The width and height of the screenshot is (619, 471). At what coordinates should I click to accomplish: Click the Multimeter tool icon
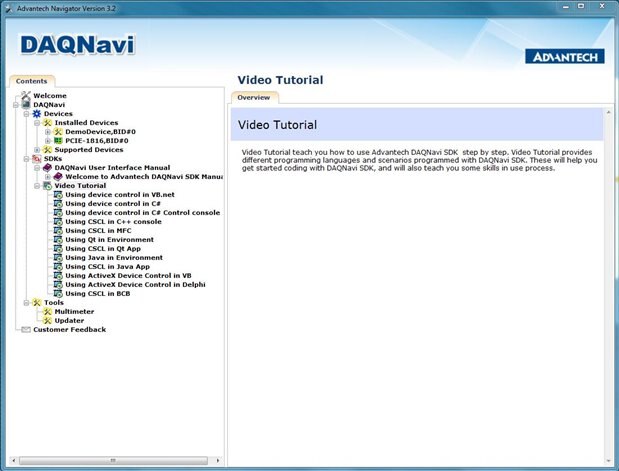point(47,311)
